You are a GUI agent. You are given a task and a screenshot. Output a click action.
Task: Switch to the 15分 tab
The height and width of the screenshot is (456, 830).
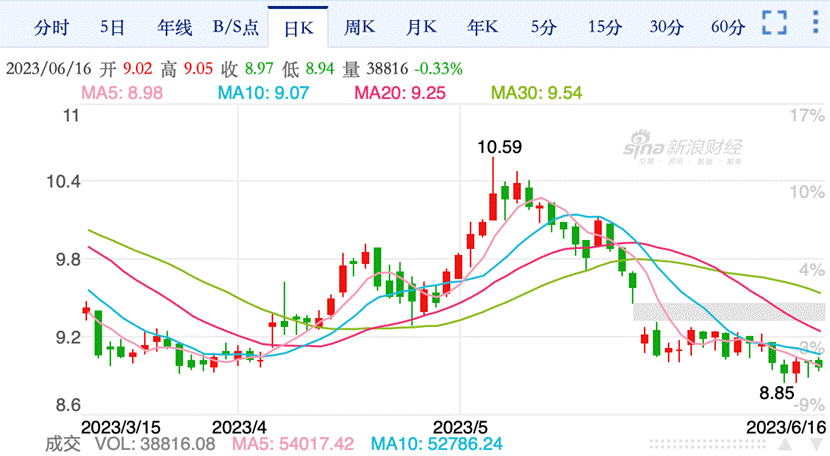tap(605, 27)
